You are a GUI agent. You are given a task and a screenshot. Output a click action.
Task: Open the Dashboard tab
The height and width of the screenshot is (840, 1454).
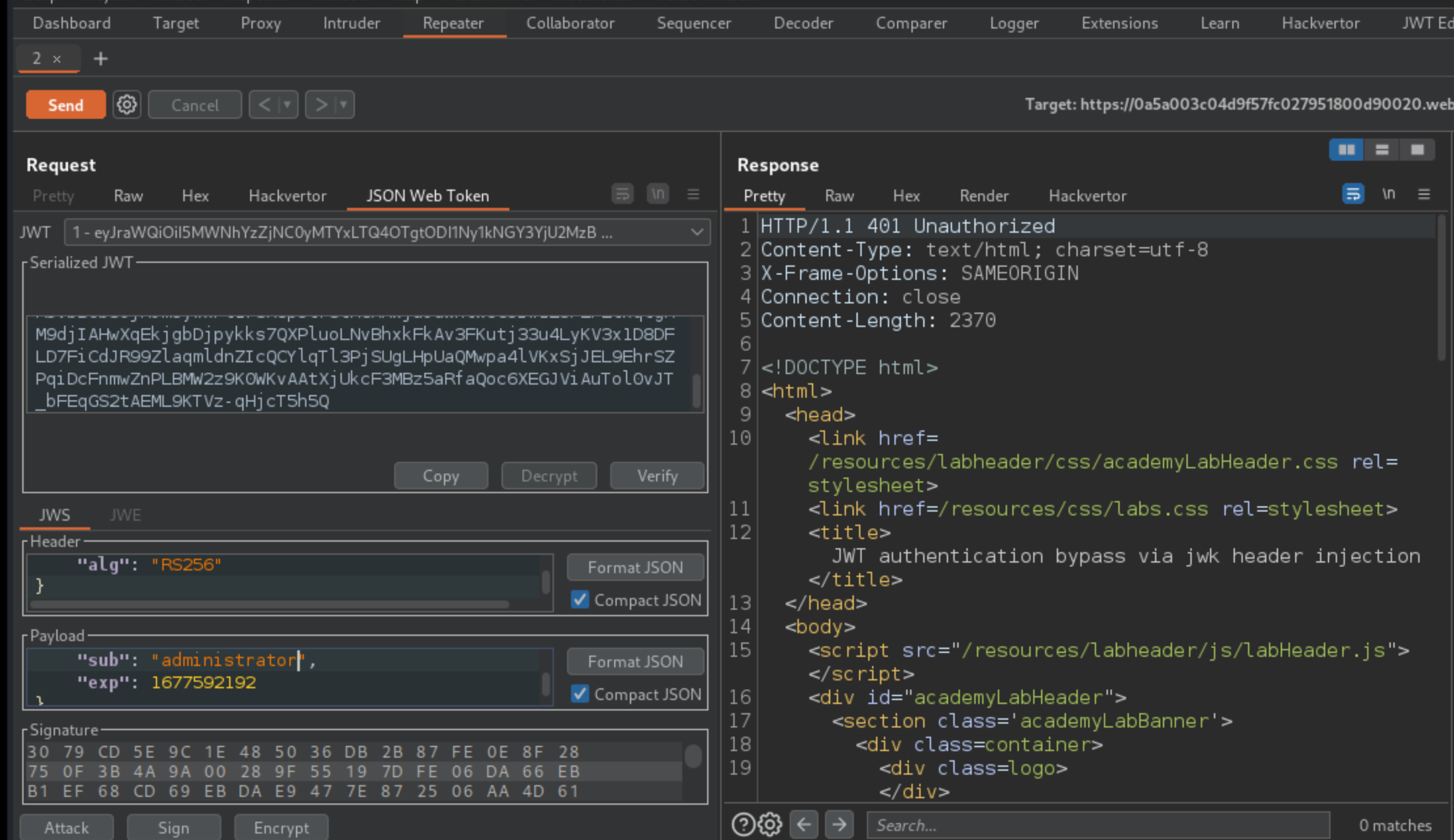click(72, 23)
